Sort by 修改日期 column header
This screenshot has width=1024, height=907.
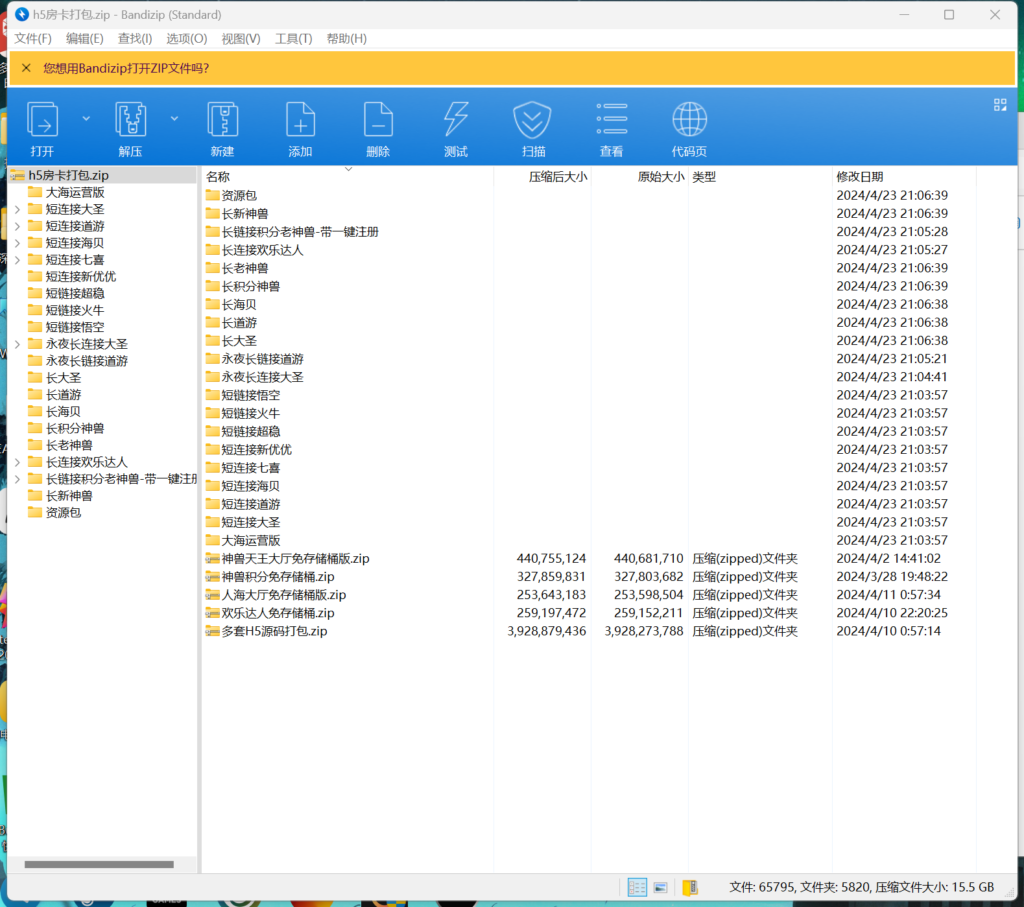point(860,177)
